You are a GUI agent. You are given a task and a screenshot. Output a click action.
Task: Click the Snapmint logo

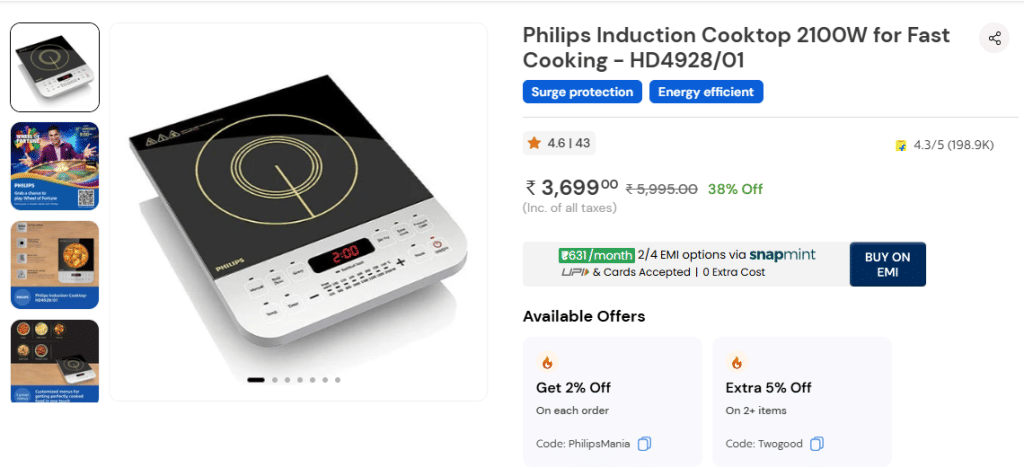(x=783, y=255)
